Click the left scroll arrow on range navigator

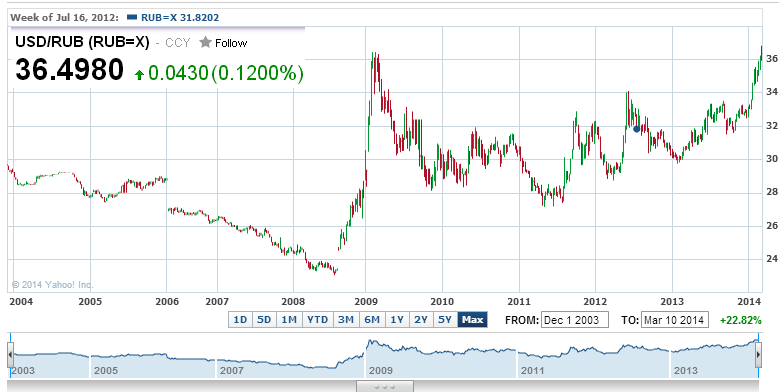point(10,354)
